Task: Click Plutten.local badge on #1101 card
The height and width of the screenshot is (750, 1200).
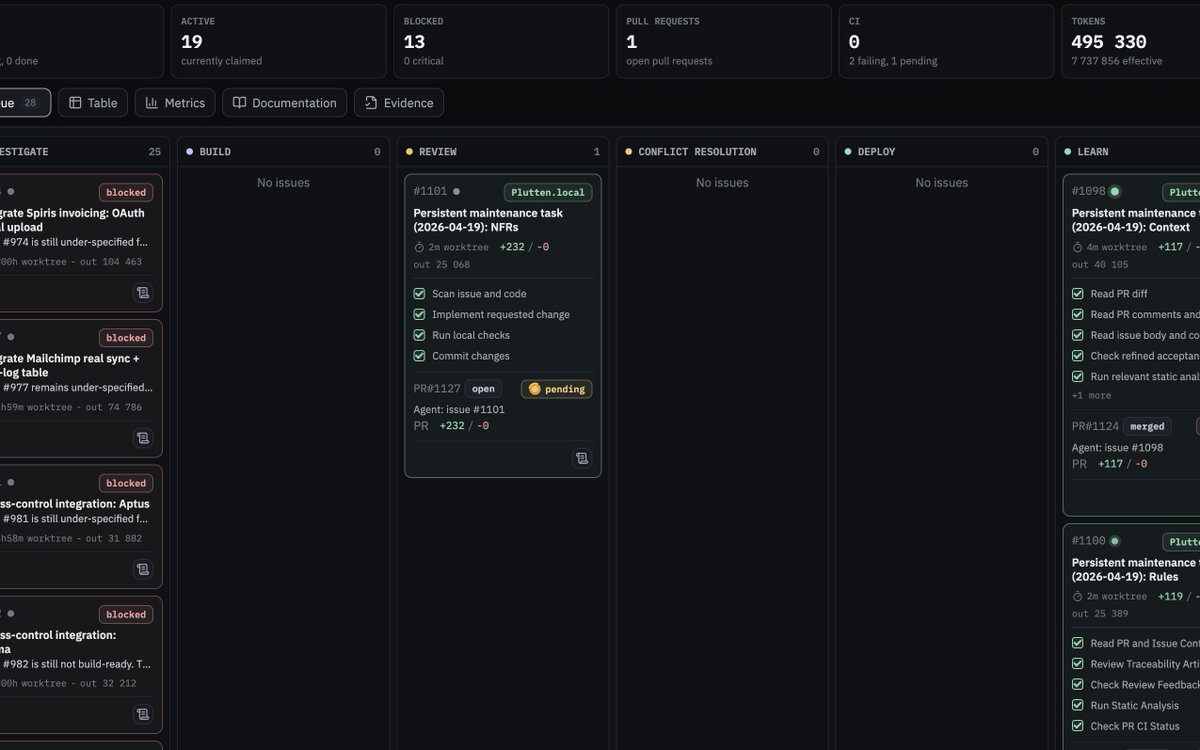Action: click(548, 192)
